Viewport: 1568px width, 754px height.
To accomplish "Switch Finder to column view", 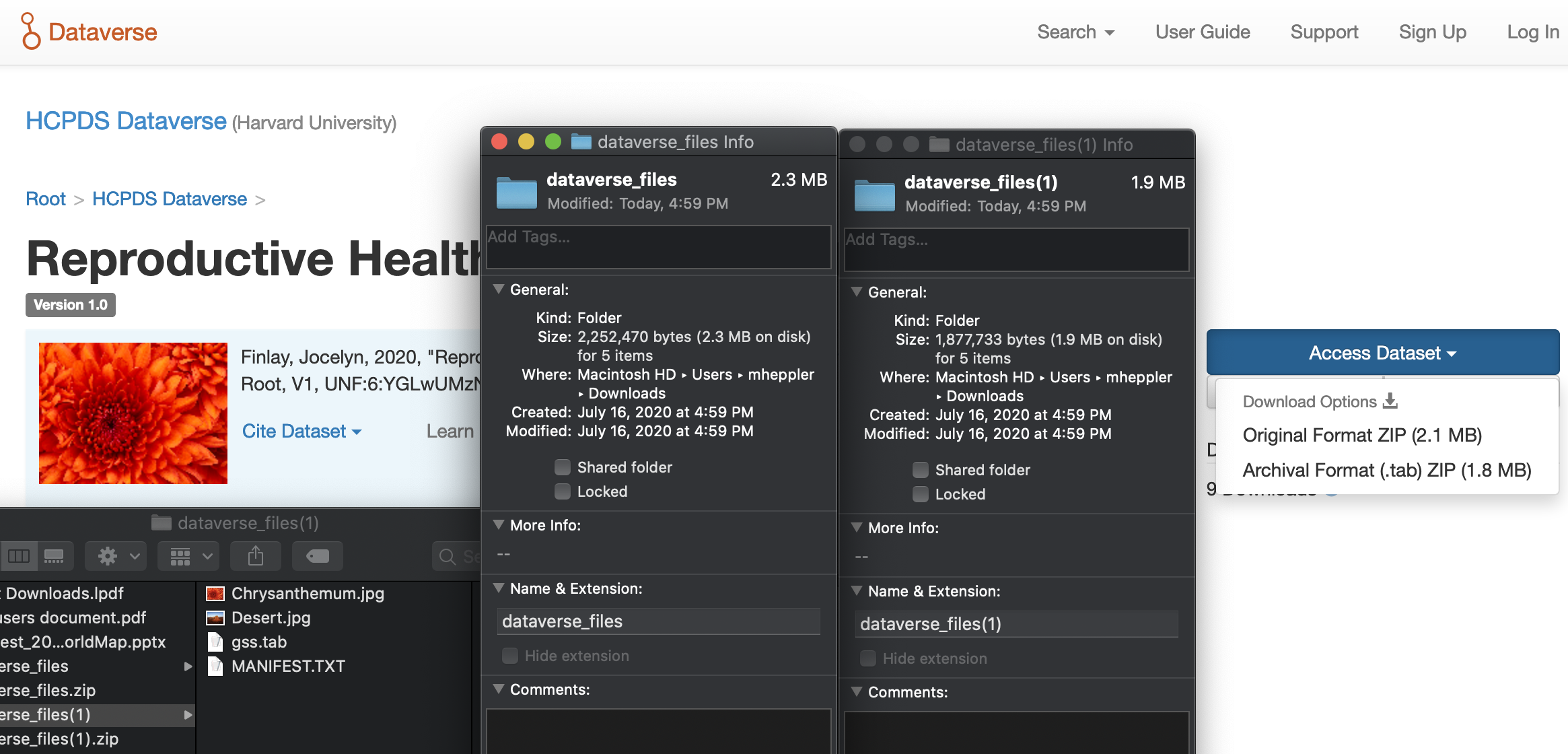I will pyautogui.click(x=19, y=556).
